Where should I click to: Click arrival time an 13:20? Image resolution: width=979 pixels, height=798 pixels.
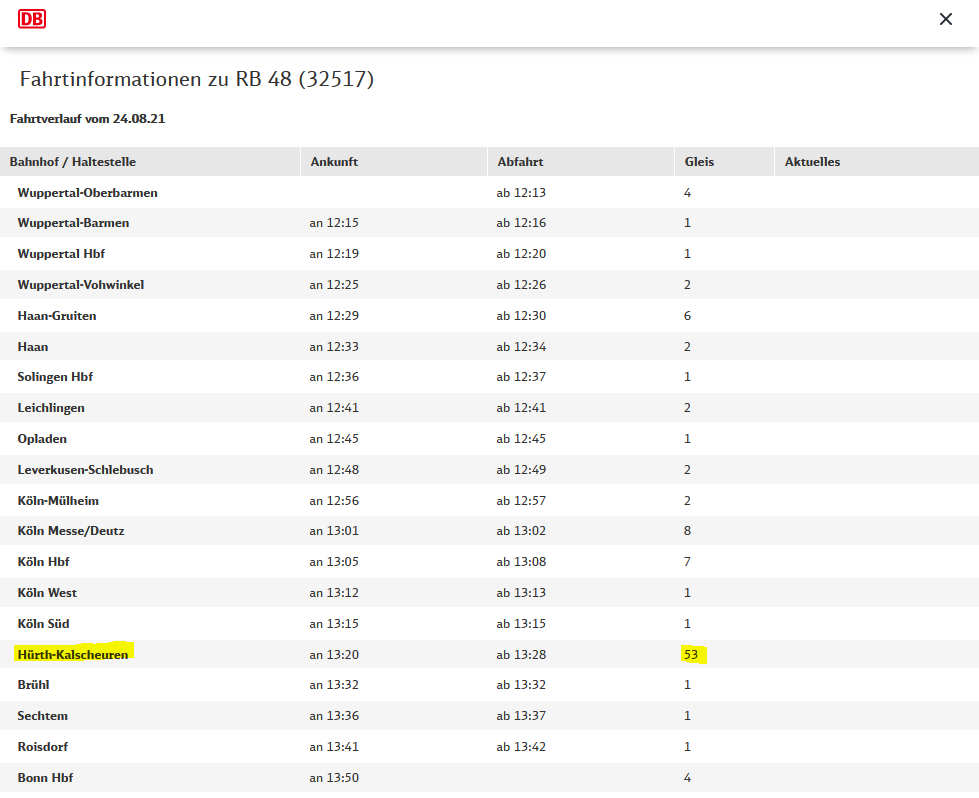[x=334, y=655]
